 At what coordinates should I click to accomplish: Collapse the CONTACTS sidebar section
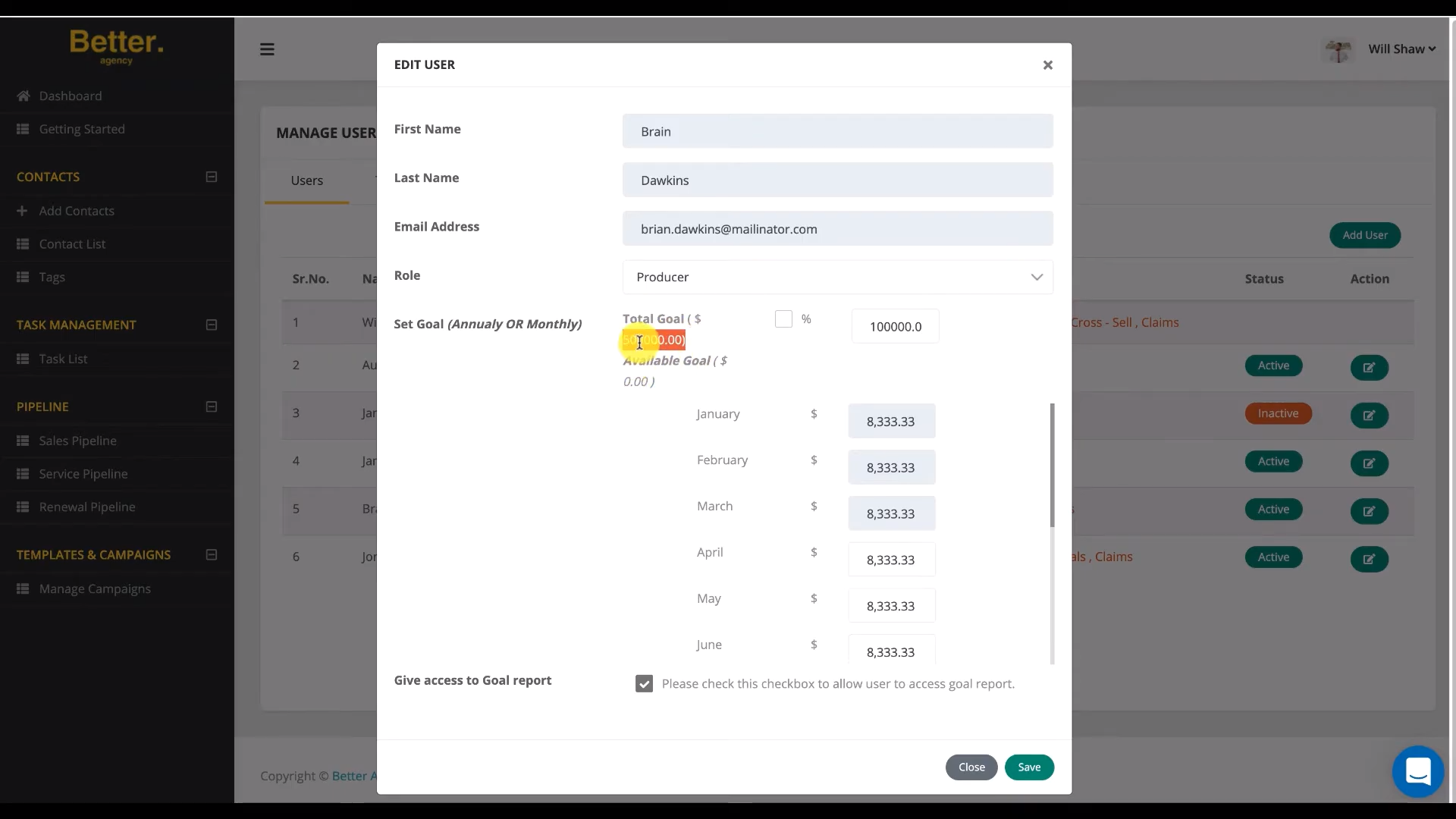click(212, 177)
